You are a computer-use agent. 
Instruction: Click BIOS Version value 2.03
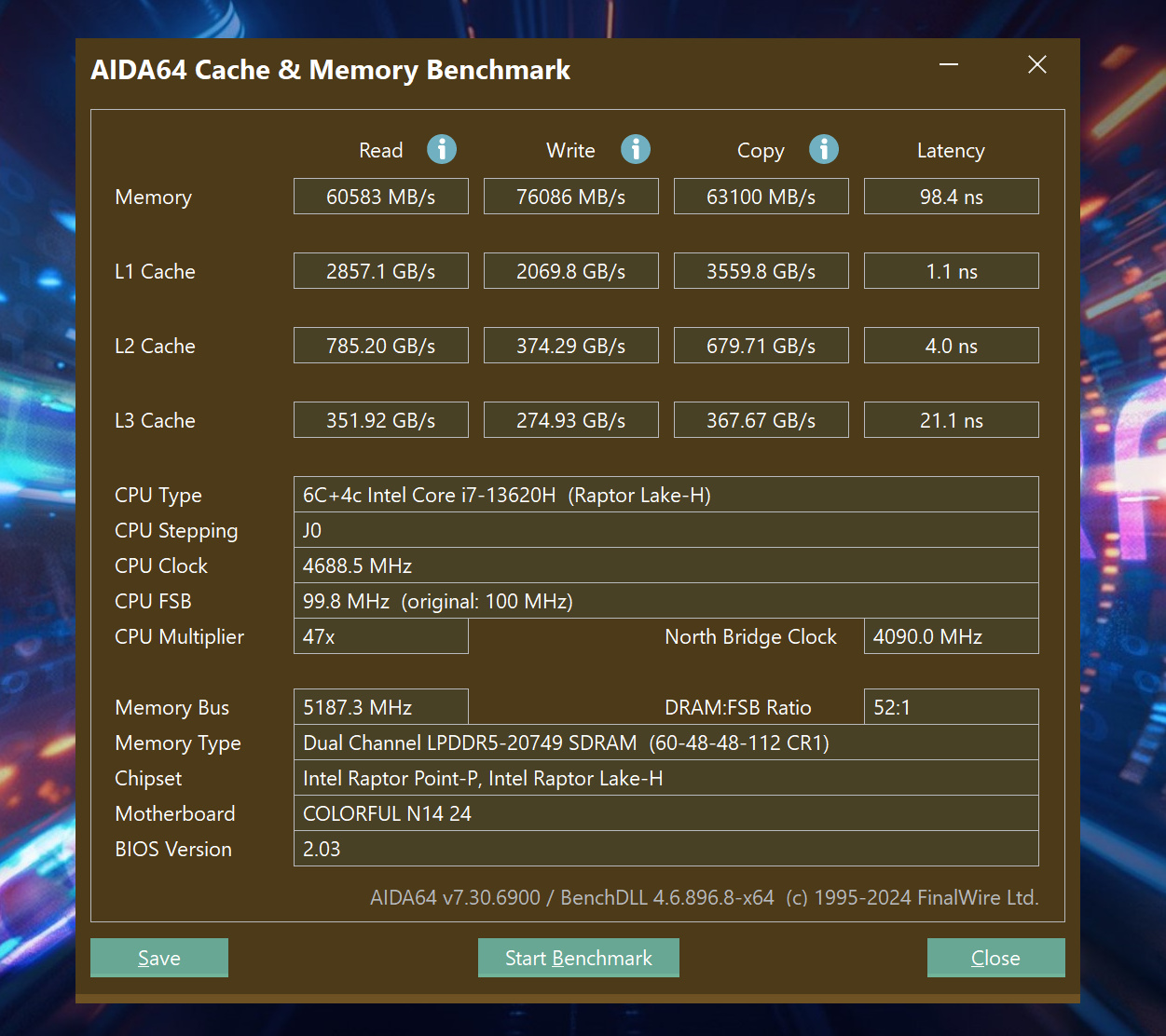[666, 849]
